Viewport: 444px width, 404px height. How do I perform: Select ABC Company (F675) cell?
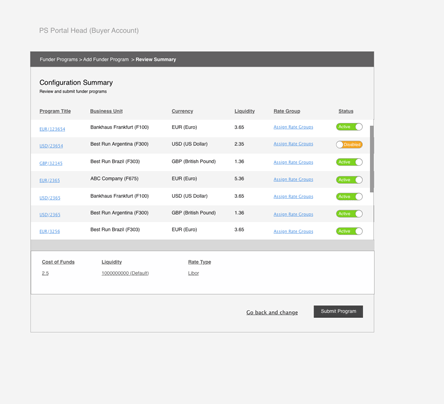(x=114, y=179)
